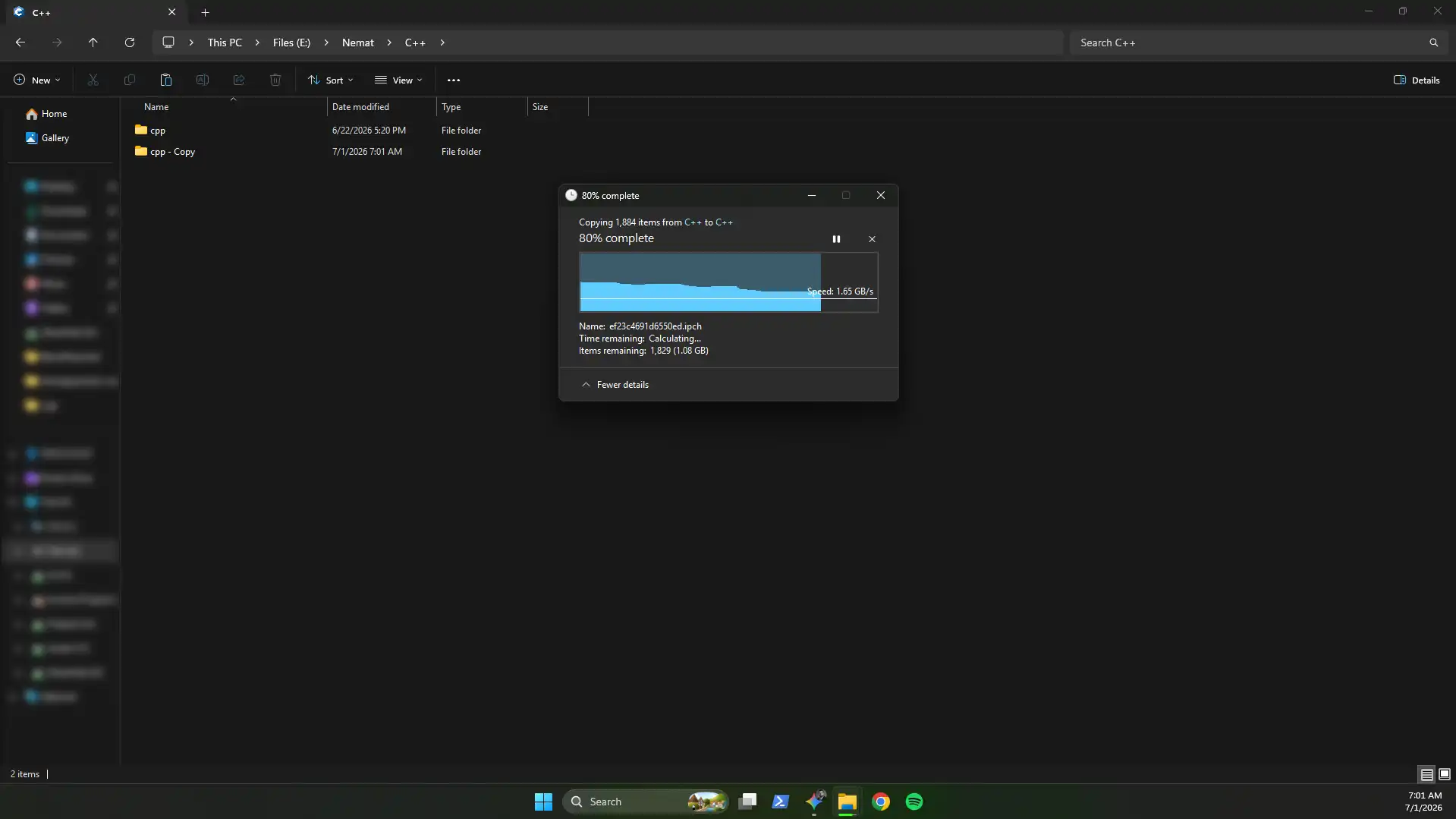Image resolution: width=1456 pixels, height=819 pixels.
Task: Navigate up one folder level
Action: tap(93, 43)
